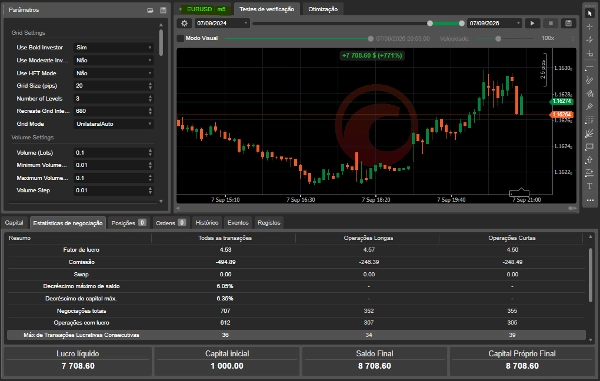600x381 pixels.
Task: Open the start date 07/09/2024 picker
Action: click(222, 23)
